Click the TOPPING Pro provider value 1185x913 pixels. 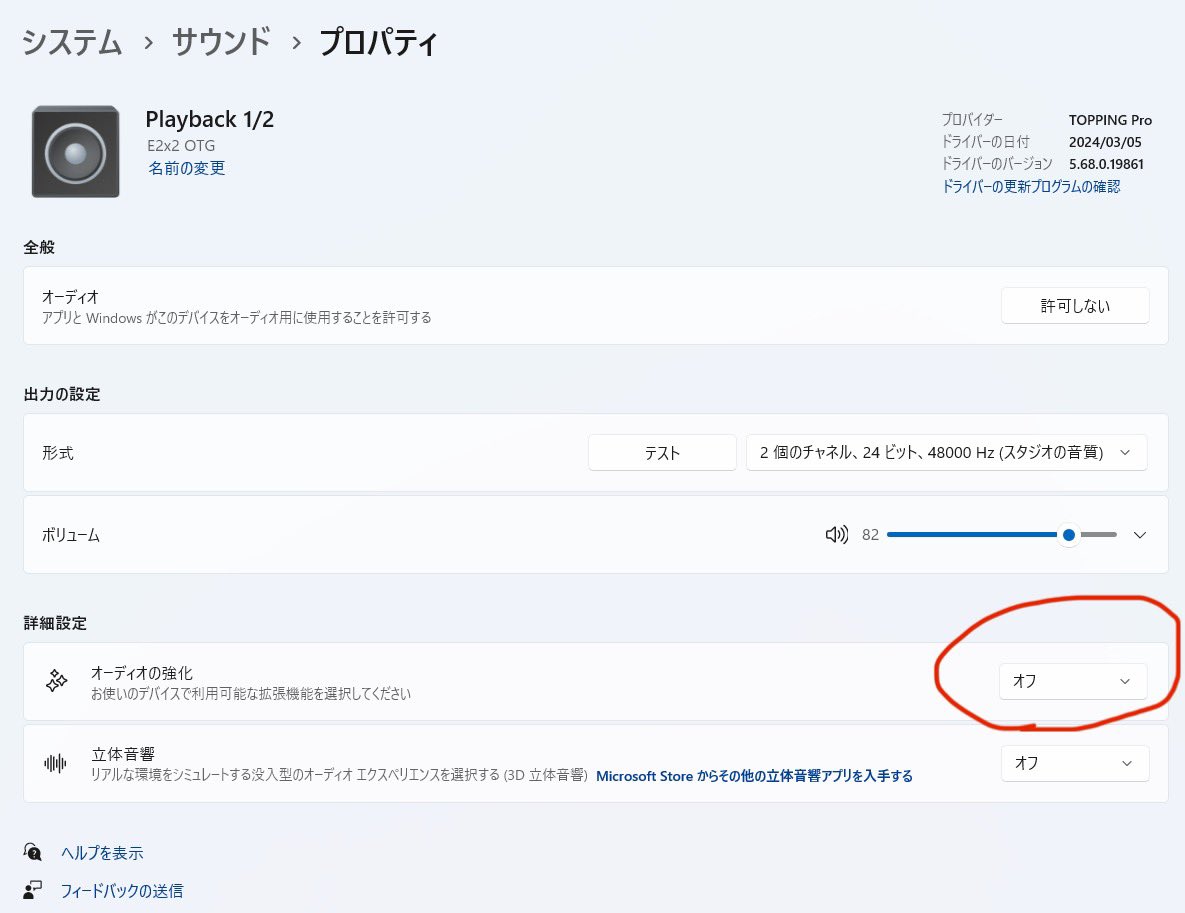pos(1110,120)
